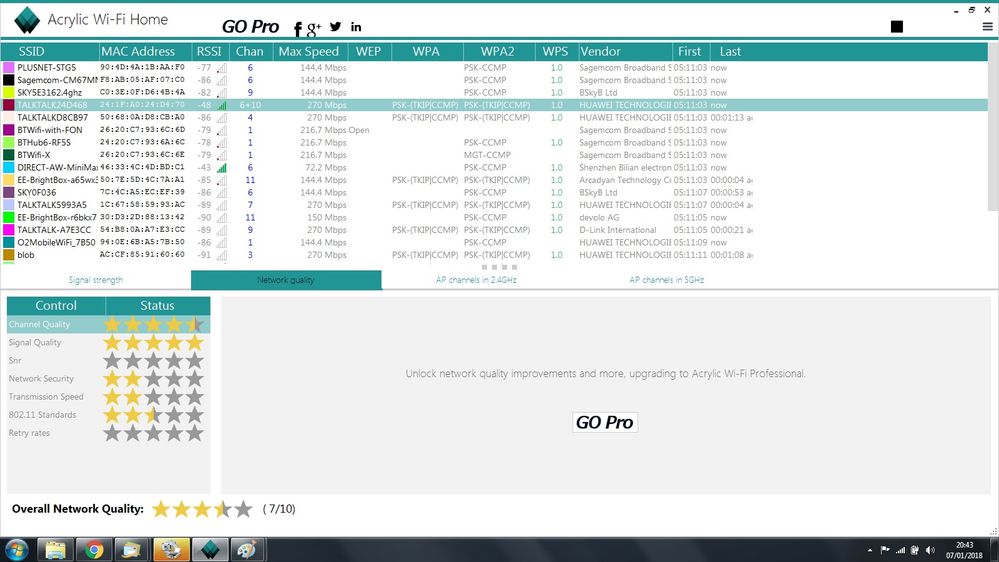
Task: Click GO Pro in the header
Action: [250, 27]
